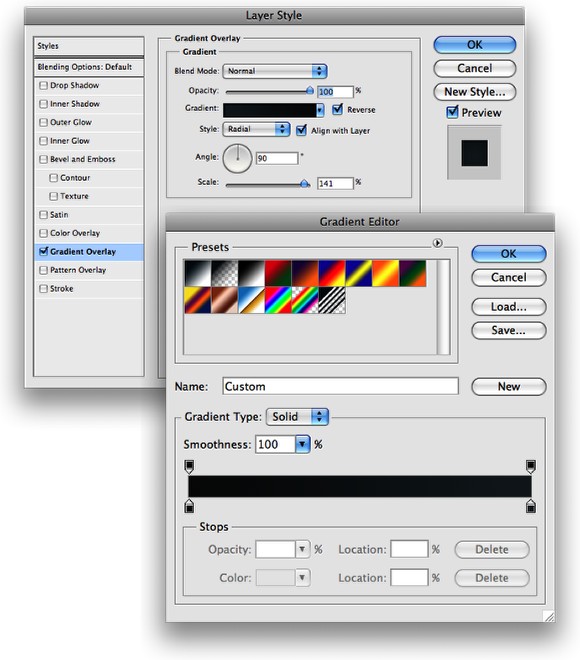Click the Angle dial in Layer Style
The image size is (580, 660).
pyautogui.click(x=237, y=158)
